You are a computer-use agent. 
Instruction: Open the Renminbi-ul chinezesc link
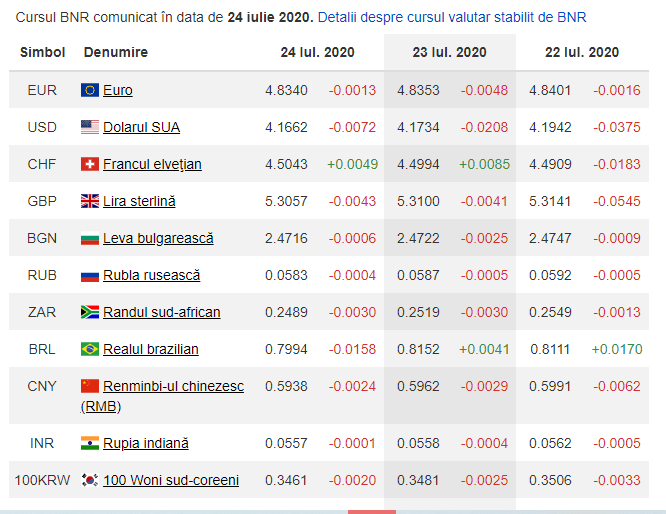pyautogui.click(x=173, y=386)
